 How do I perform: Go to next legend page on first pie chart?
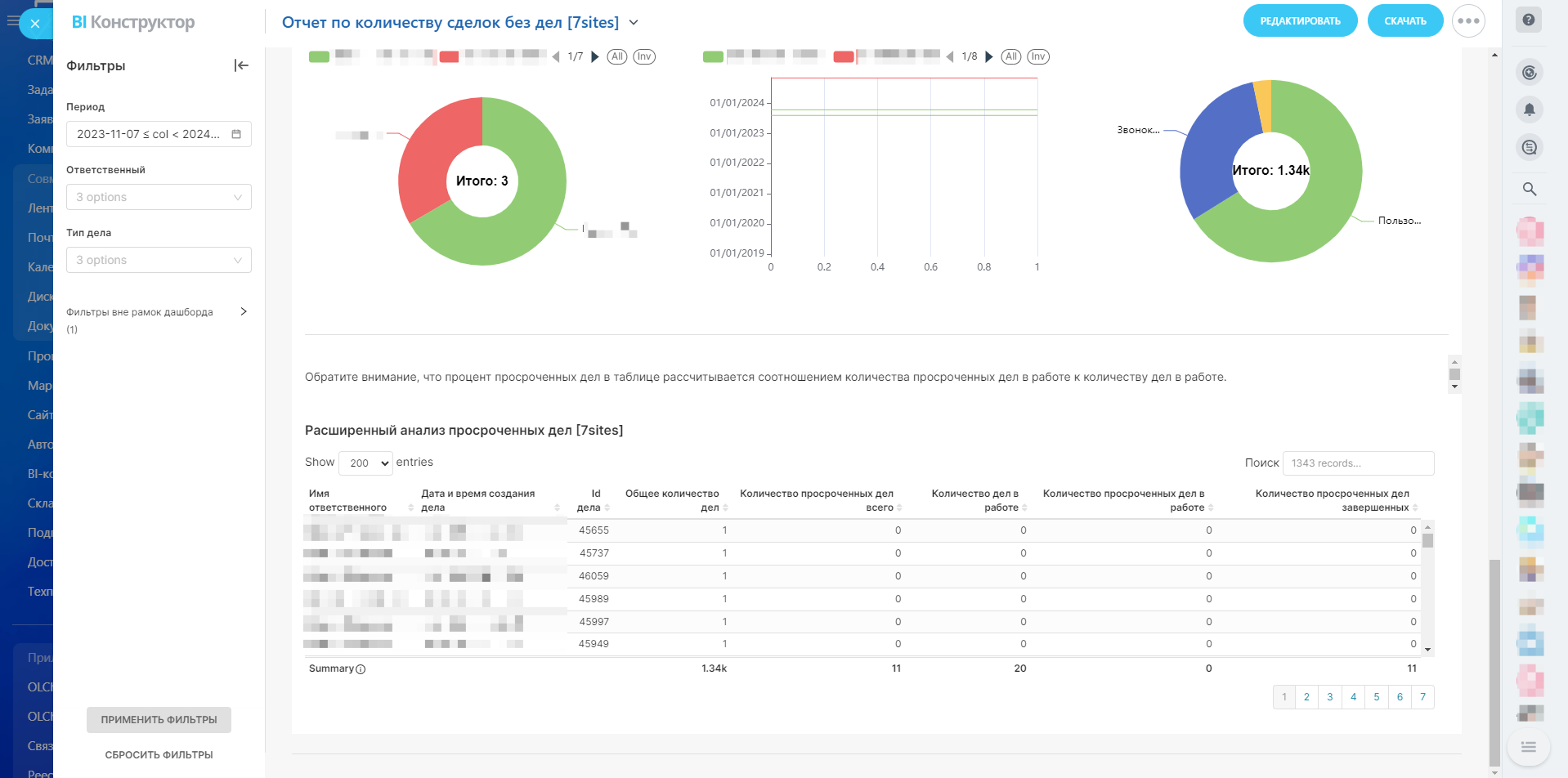coord(595,56)
